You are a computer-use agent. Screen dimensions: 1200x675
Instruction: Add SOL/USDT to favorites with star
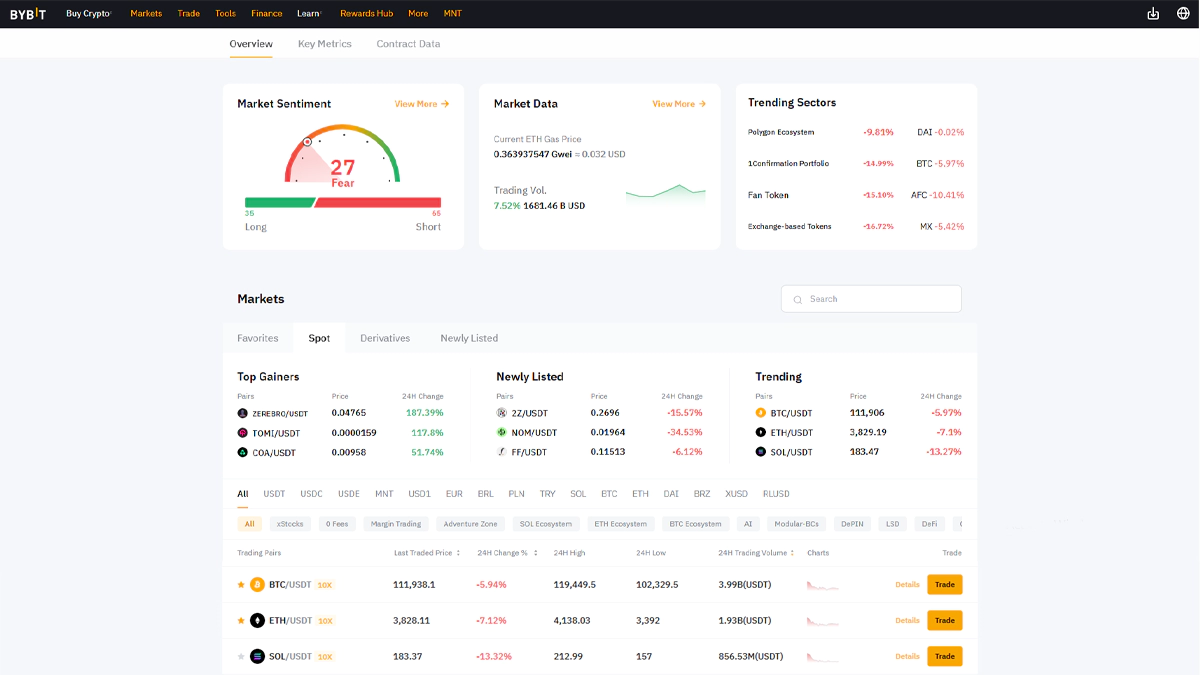(241, 657)
